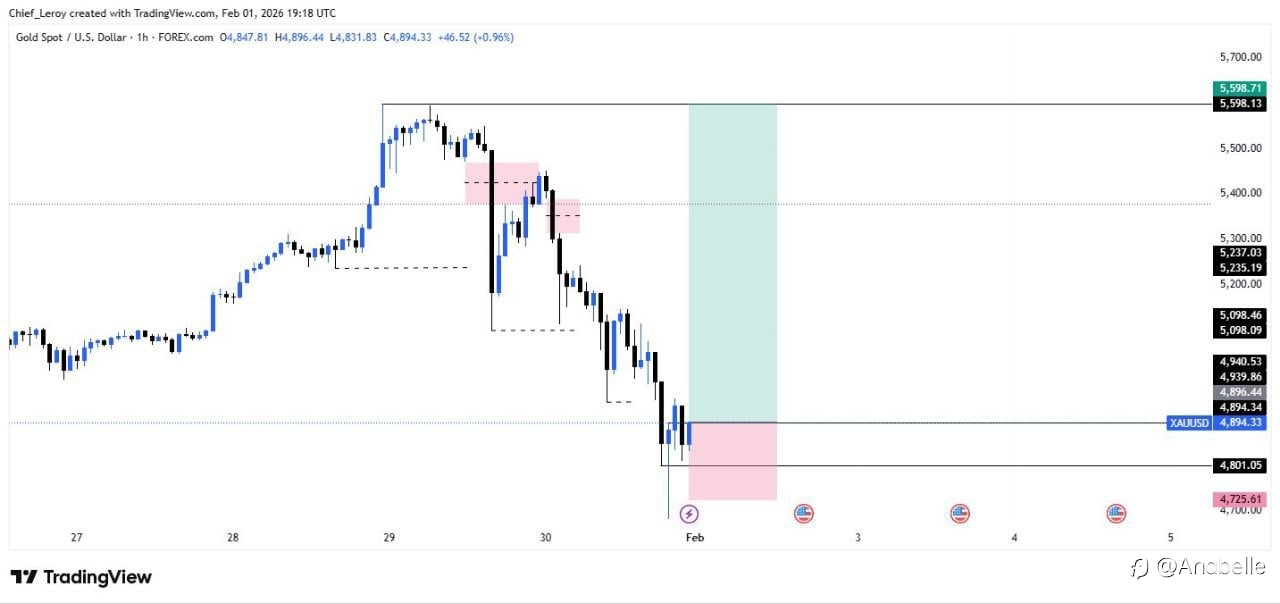This screenshot has width=1280, height=604.
Task: Open the US flag event nearest Feb
Action: click(803, 514)
